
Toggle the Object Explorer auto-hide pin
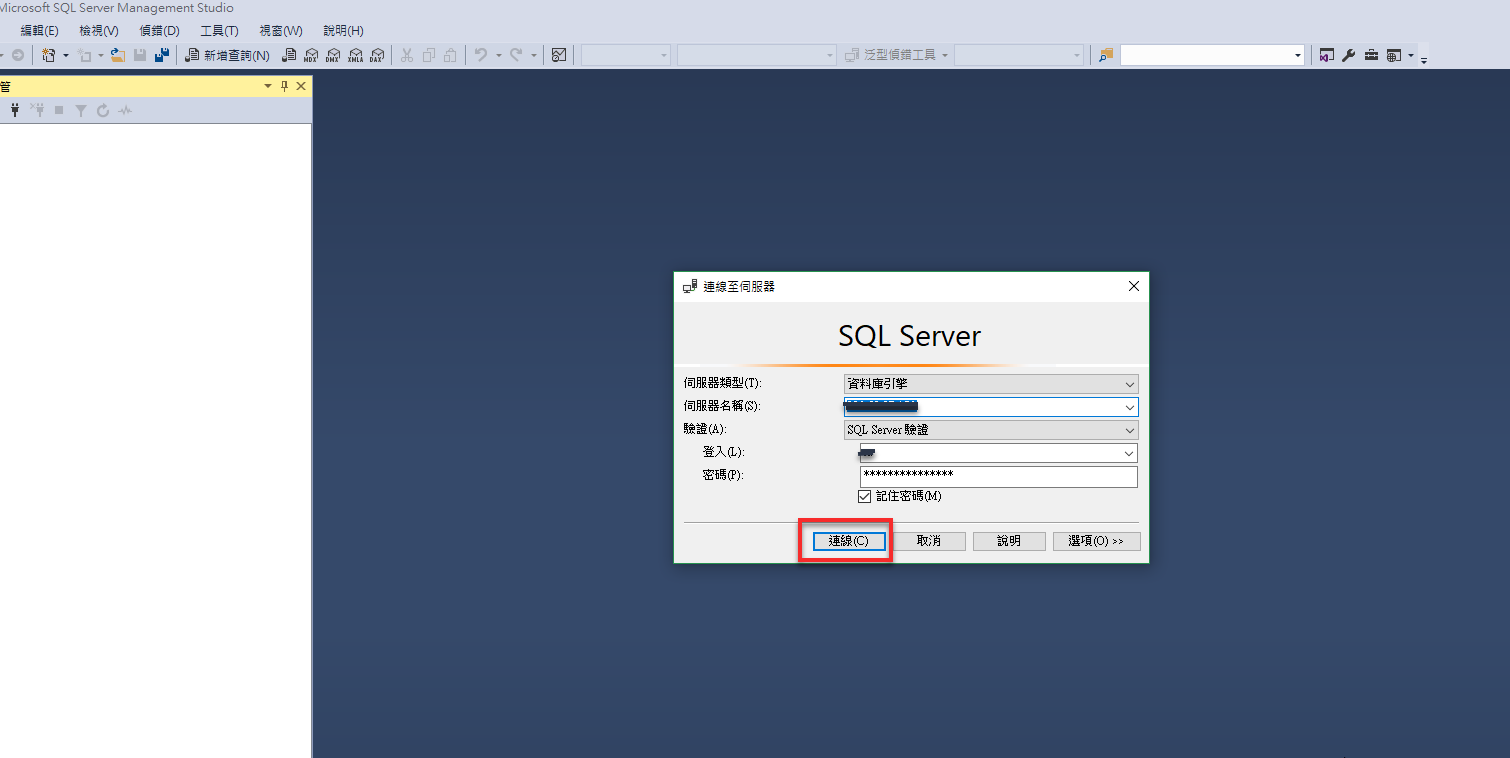tap(284, 87)
